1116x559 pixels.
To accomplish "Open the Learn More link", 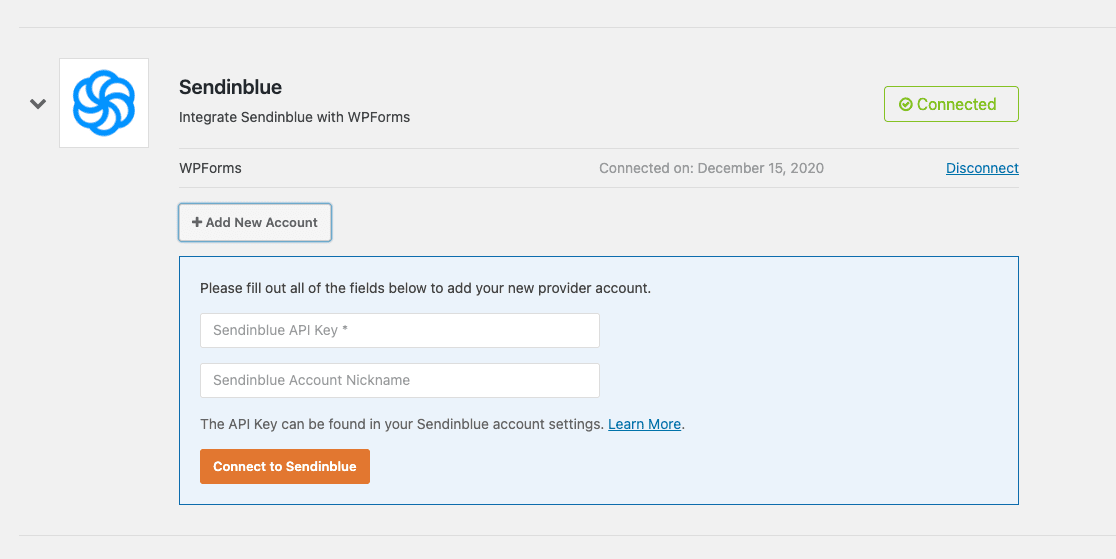I will [644, 424].
